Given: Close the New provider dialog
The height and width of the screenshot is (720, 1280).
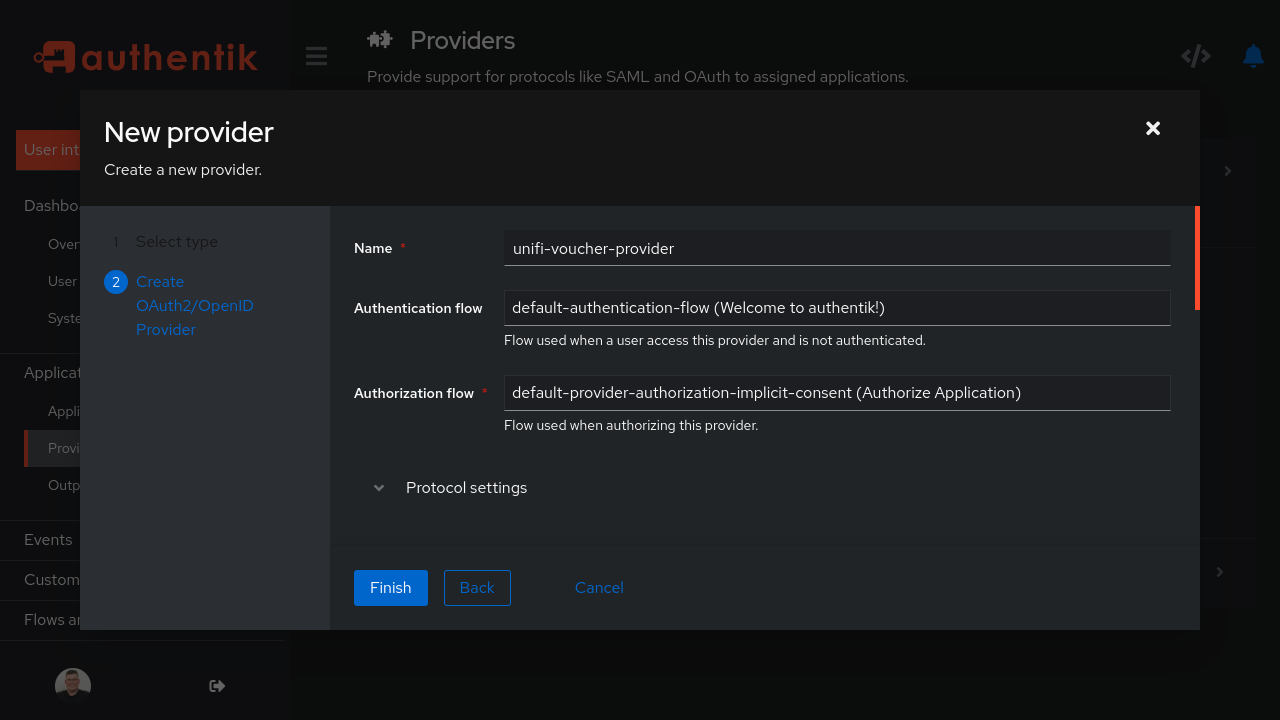Looking at the screenshot, I should point(1152,128).
